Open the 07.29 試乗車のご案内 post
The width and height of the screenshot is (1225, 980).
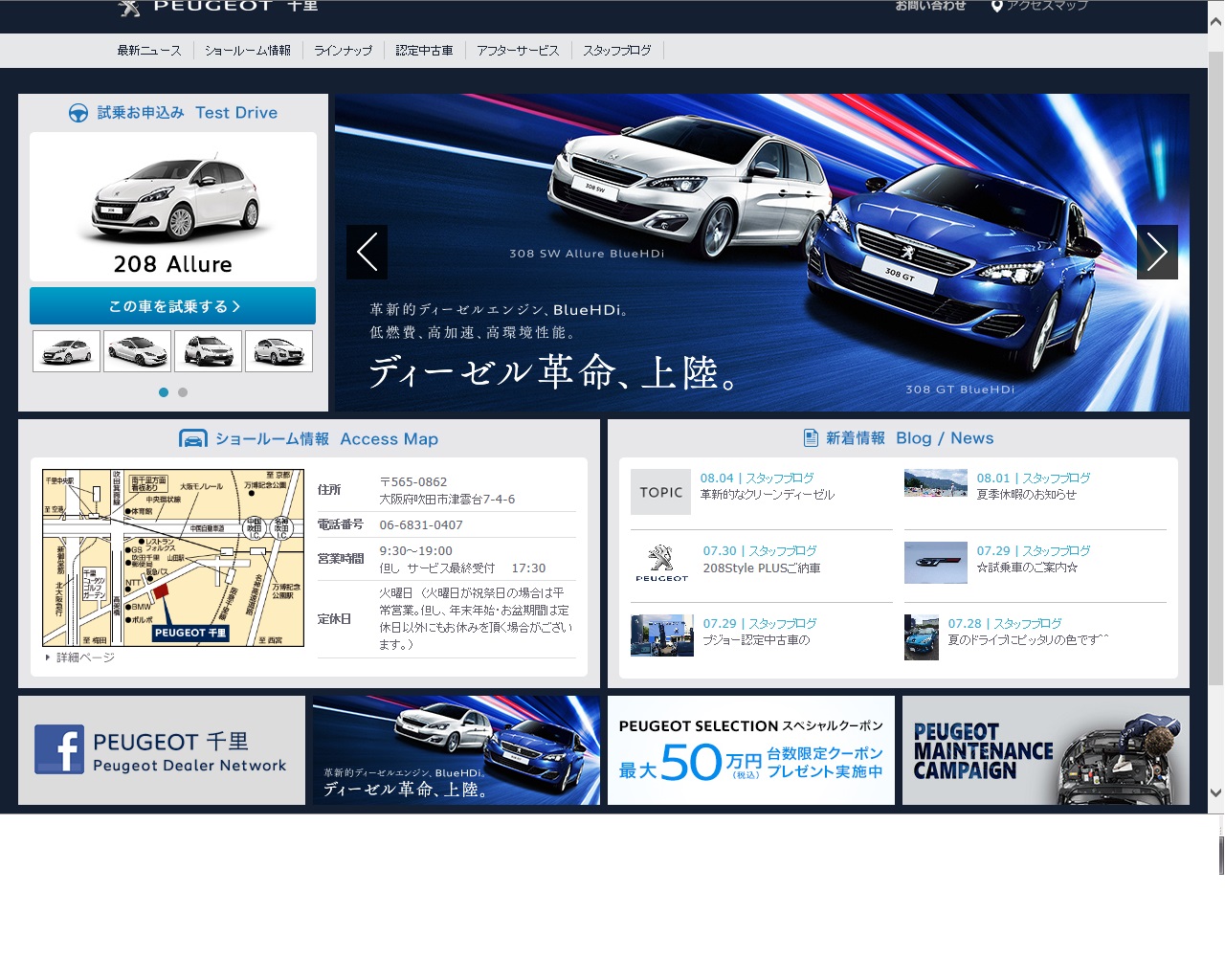click(x=1027, y=568)
